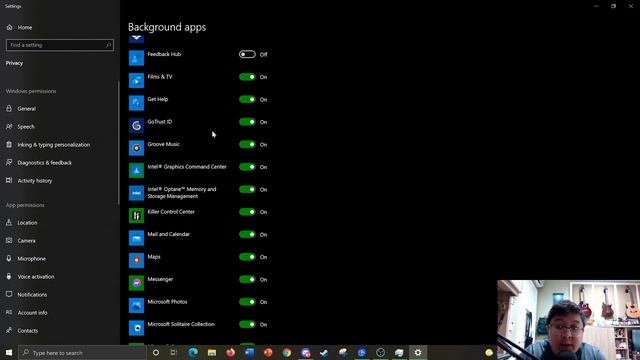Click the Settings gear taskbar icon

pos(418,352)
